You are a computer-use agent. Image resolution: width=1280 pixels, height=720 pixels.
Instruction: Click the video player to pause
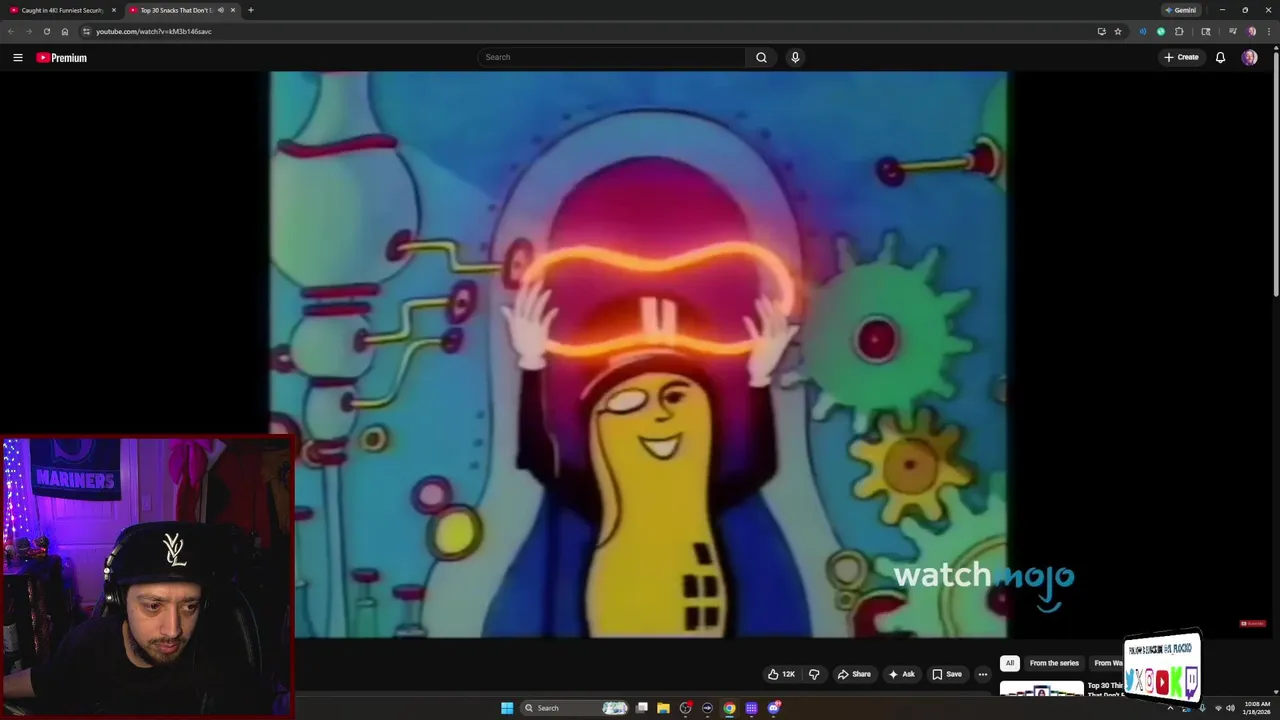[638, 354]
